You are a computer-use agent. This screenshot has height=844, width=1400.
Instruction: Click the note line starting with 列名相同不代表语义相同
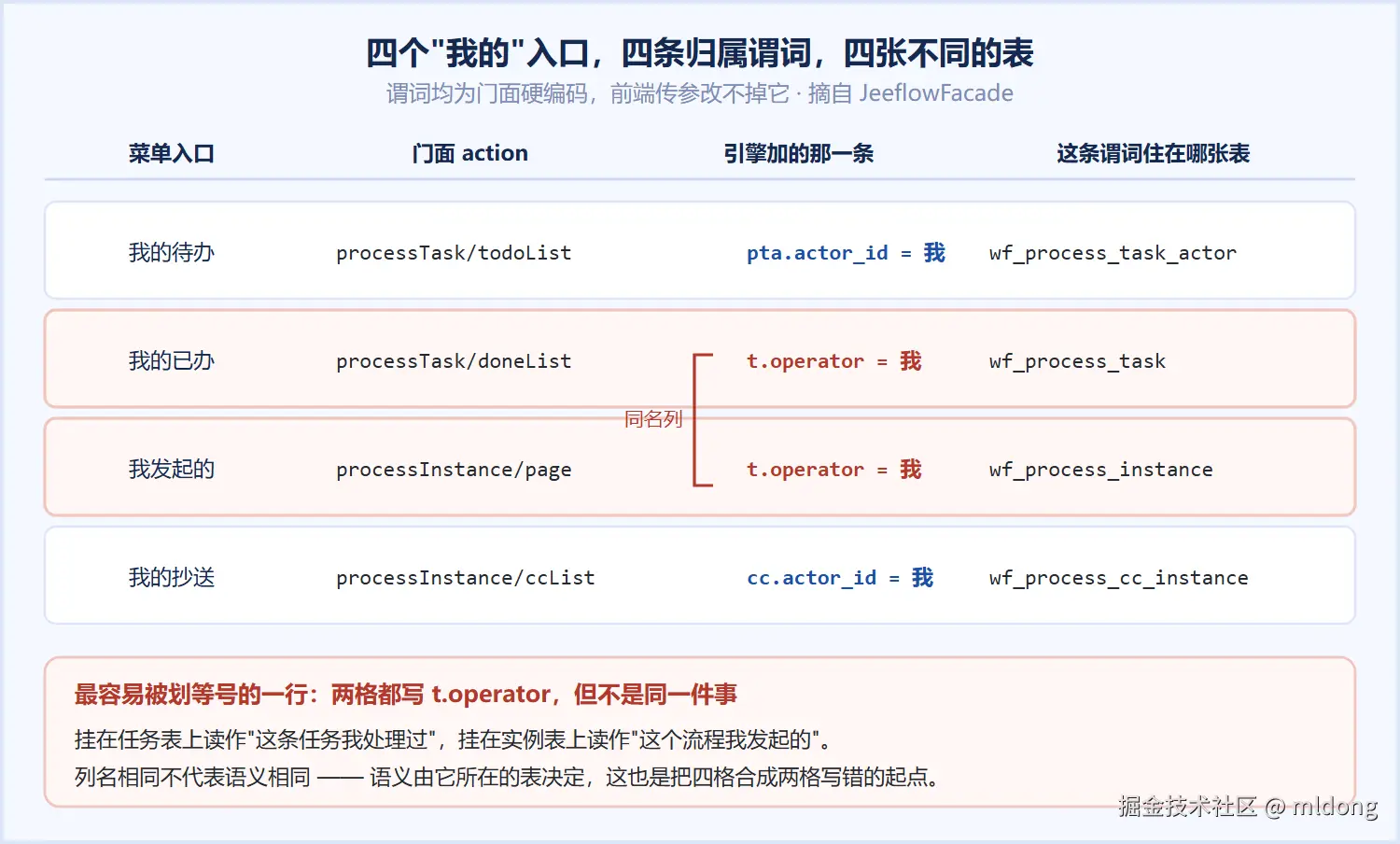pyautogui.click(x=507, y=777)
